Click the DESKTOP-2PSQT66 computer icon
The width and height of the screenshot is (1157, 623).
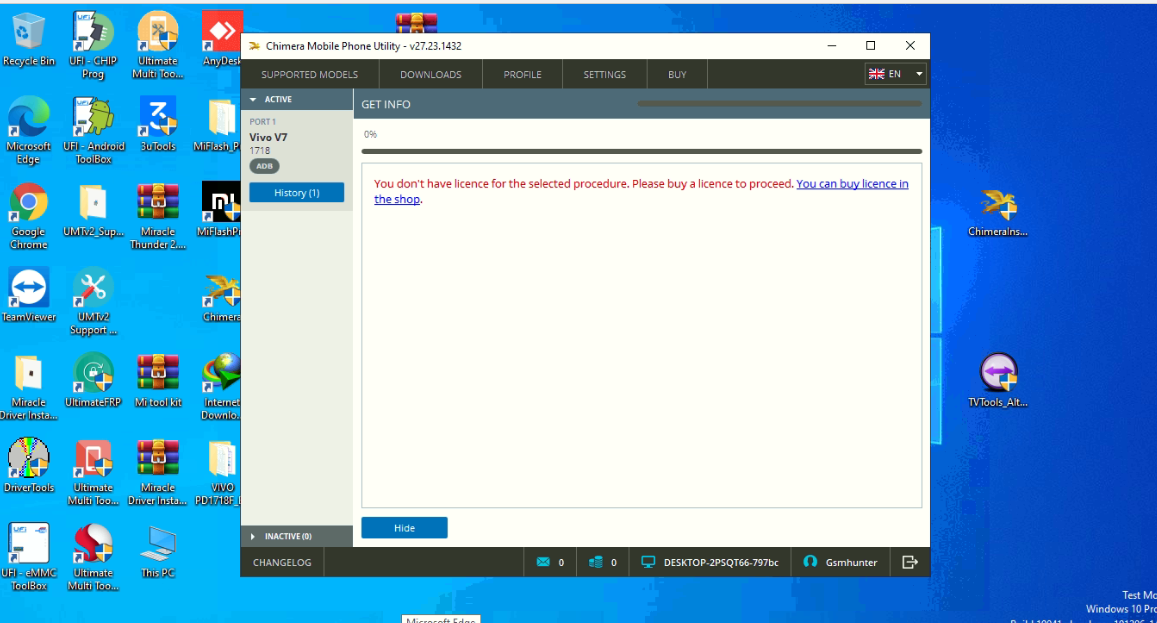(x=648, y=562)
